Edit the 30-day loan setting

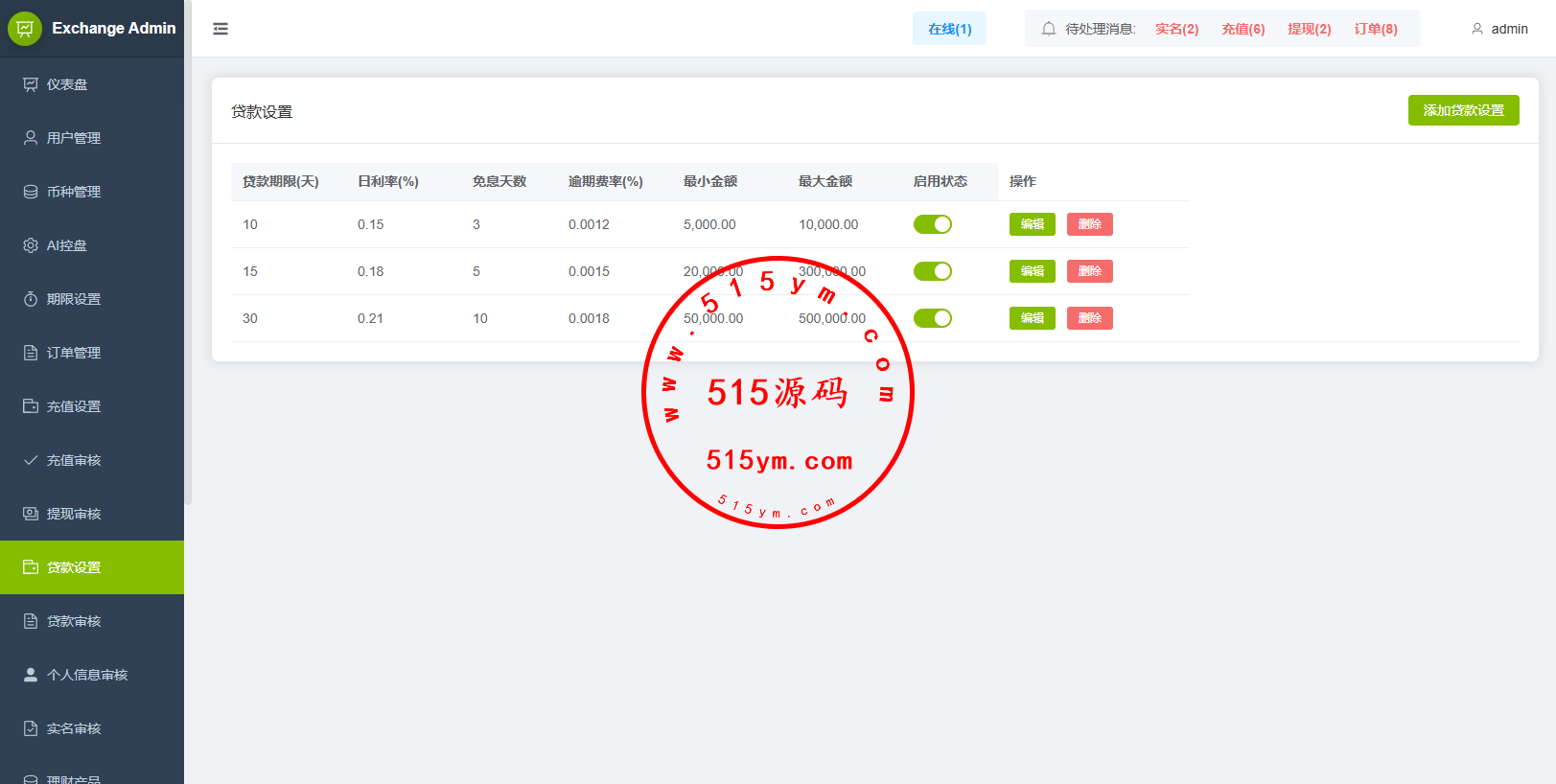pos(1033,318)
